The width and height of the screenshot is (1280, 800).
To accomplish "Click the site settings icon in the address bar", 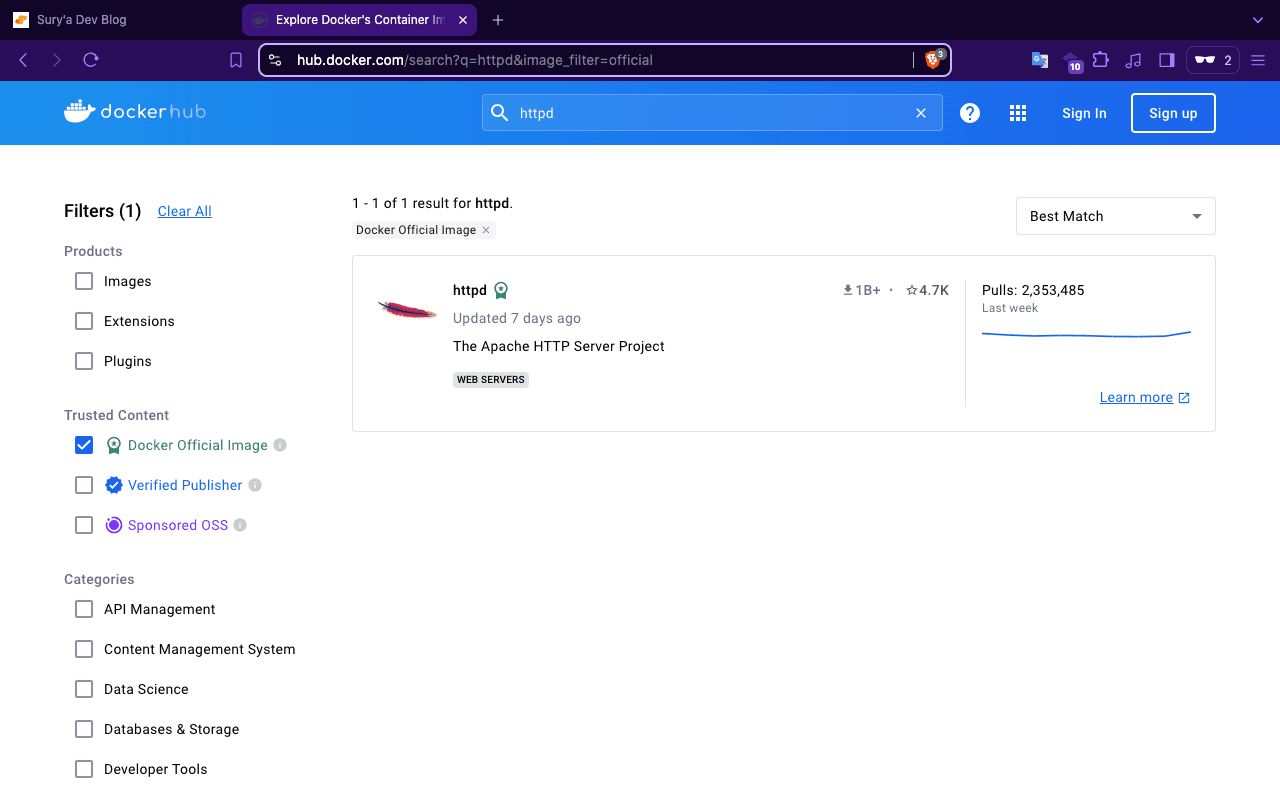I will tap(276, 60).
